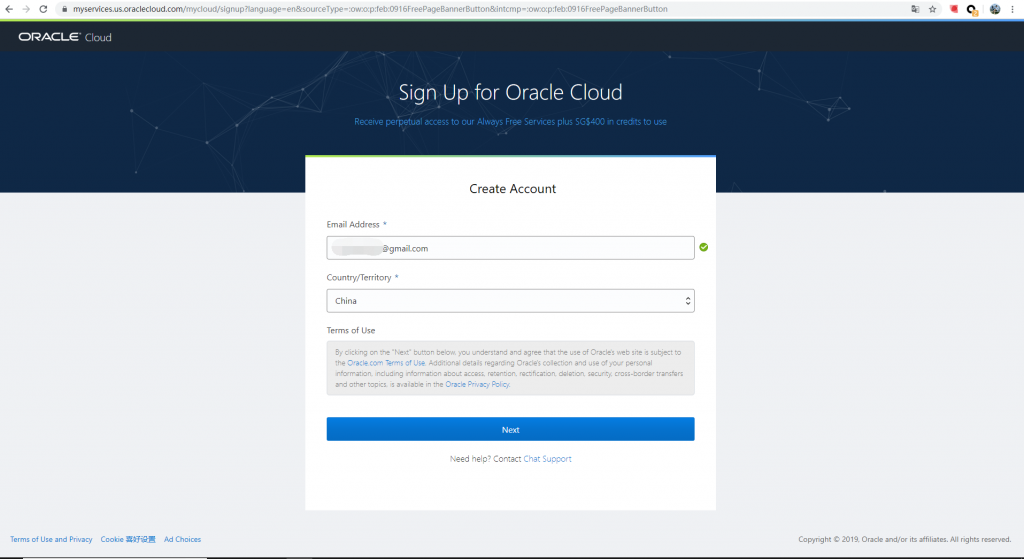The height and width of the screenshot is (559, 1024).
Task: Click the browser back arrow
Action: tap(9, 9)
